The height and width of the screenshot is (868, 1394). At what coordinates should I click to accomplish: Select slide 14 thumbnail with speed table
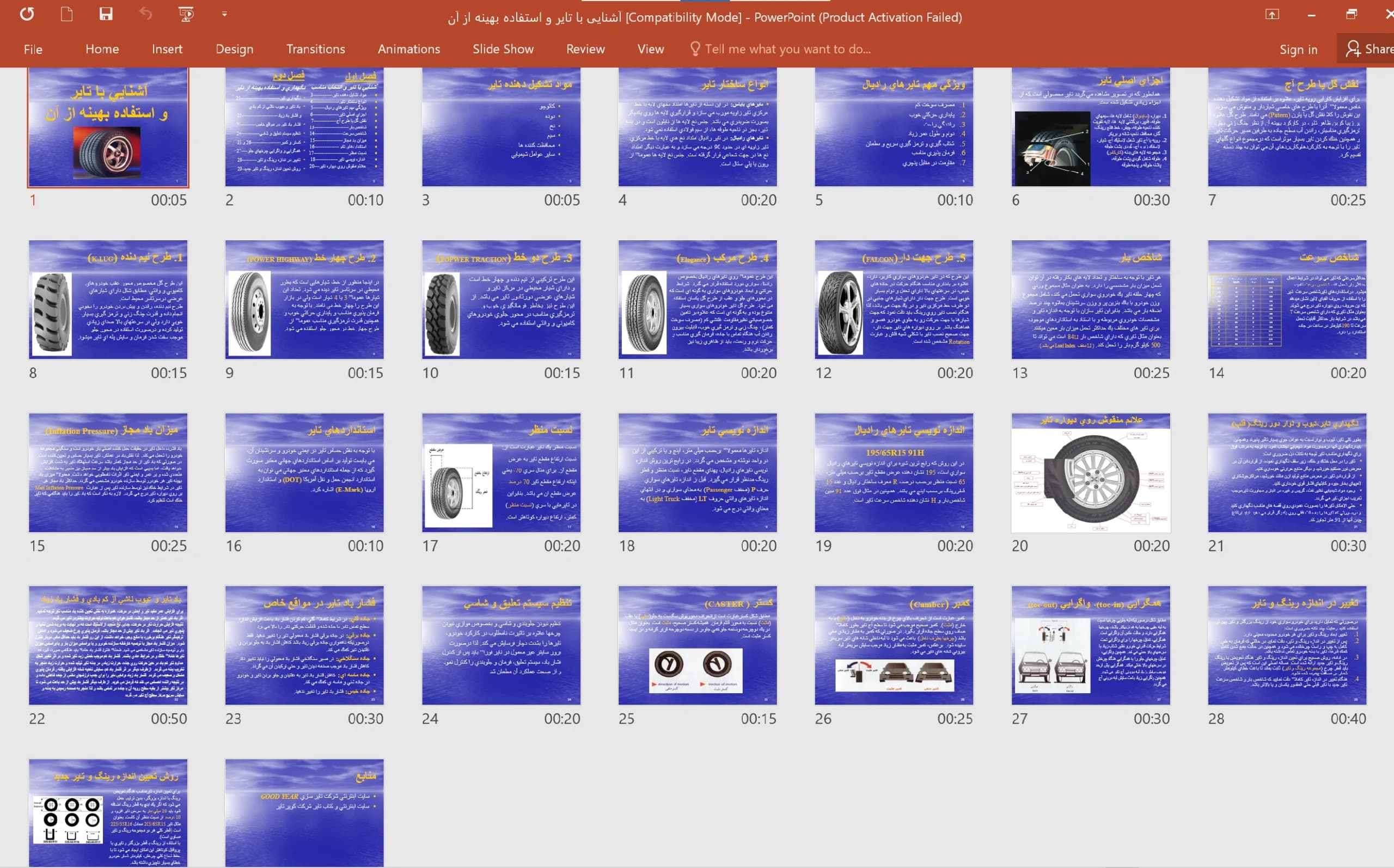click(1287, 299)
